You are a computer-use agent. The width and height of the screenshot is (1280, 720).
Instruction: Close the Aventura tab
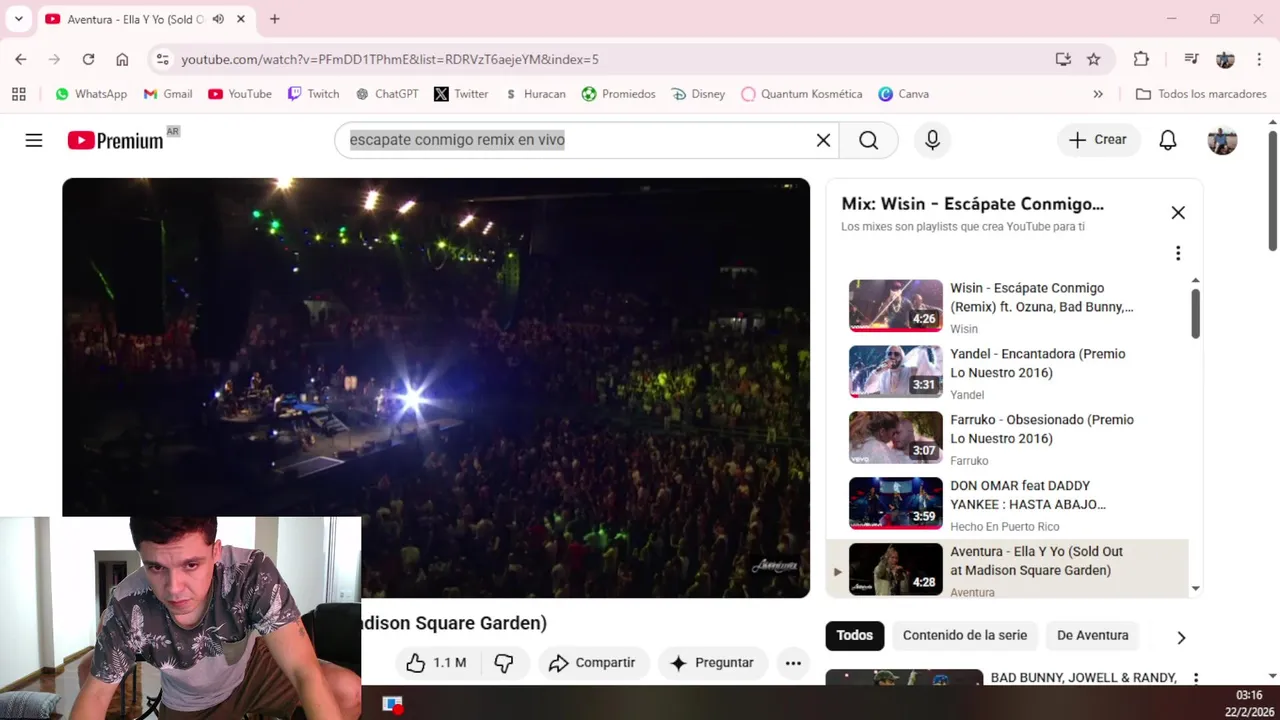[241, 19]
